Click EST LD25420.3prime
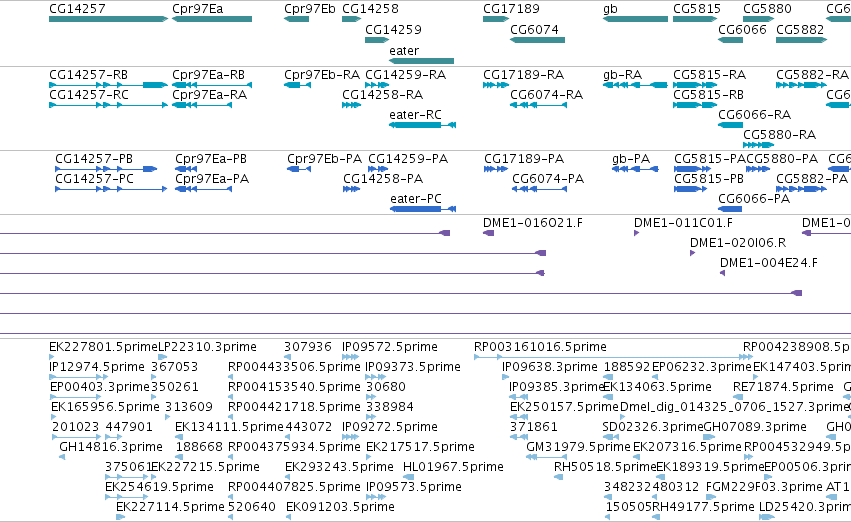 pos(766,517)
